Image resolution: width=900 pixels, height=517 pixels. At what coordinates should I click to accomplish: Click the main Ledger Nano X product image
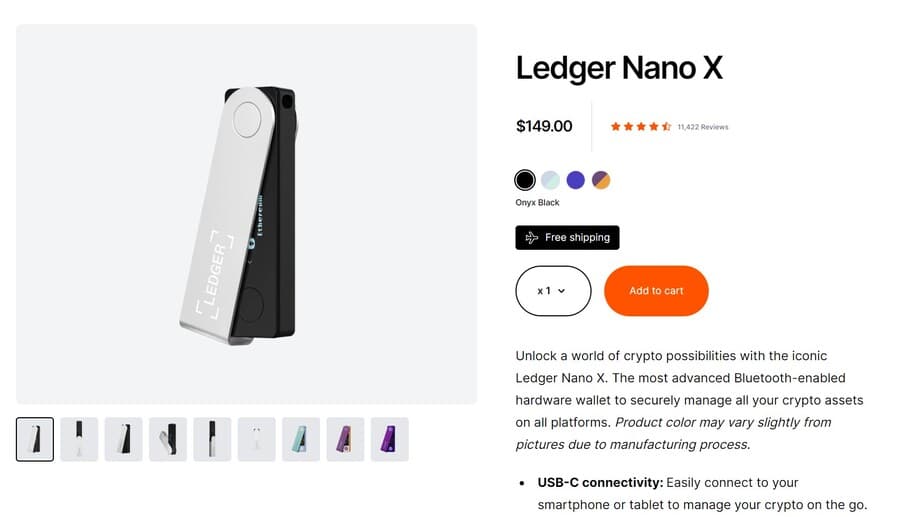pos(246,214)
